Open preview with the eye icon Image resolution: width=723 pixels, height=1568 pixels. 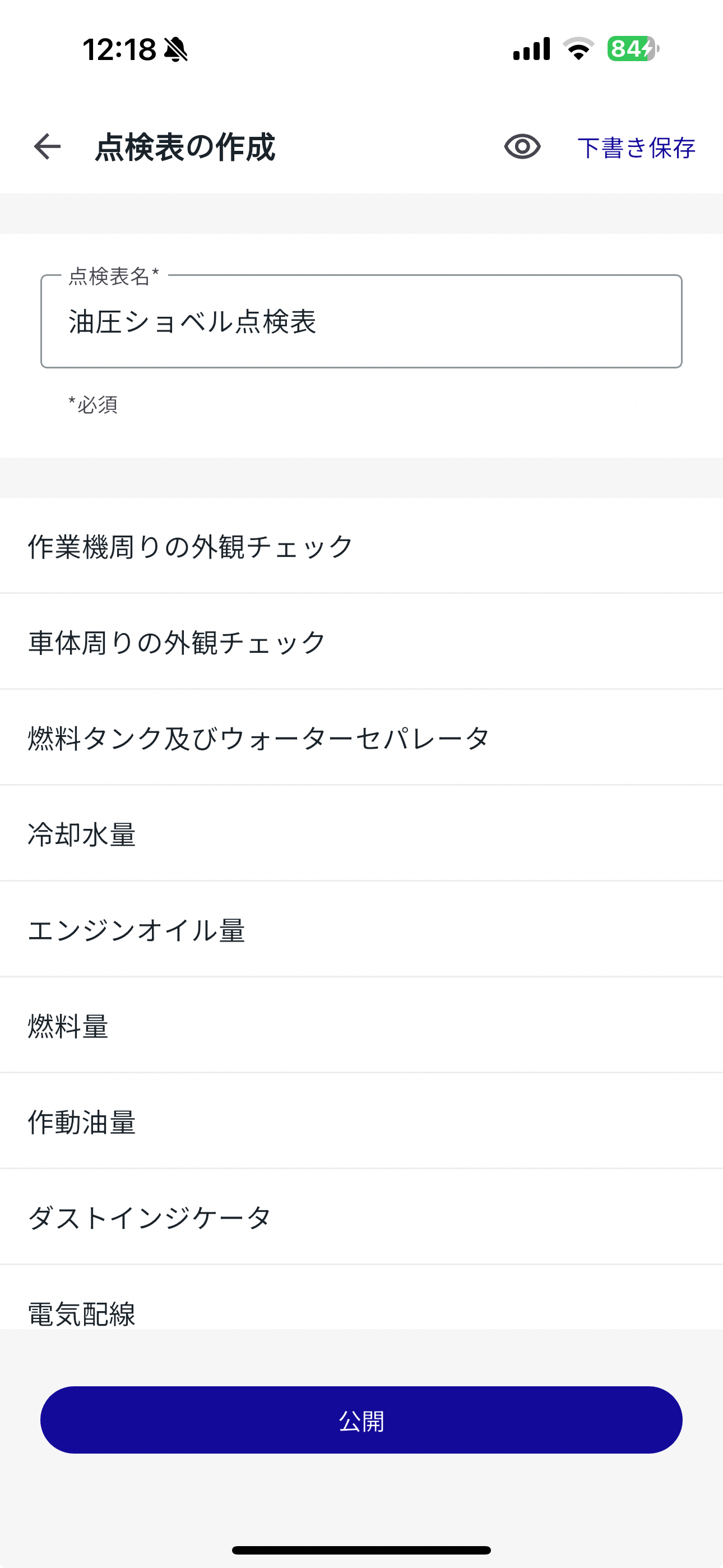[522, 147]
